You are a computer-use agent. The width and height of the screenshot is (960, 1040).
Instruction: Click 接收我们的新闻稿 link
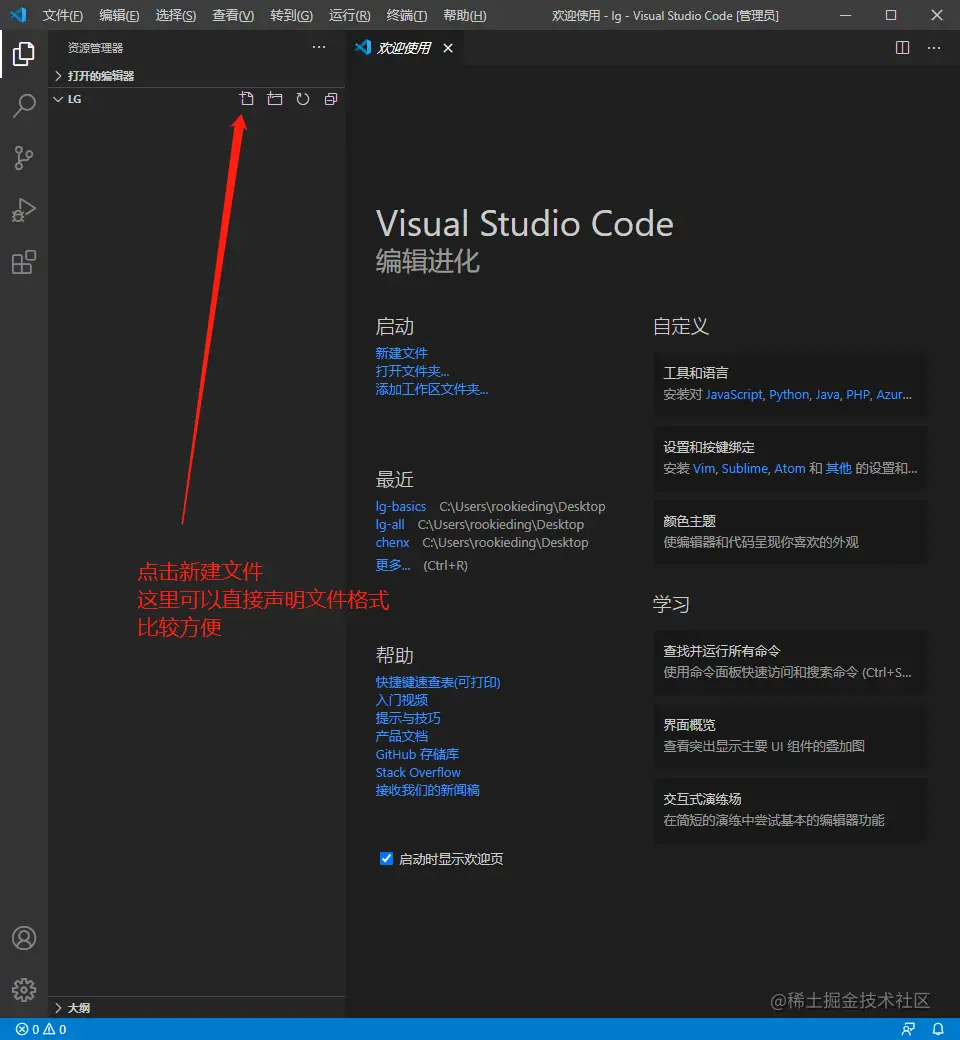pos(427,790)
